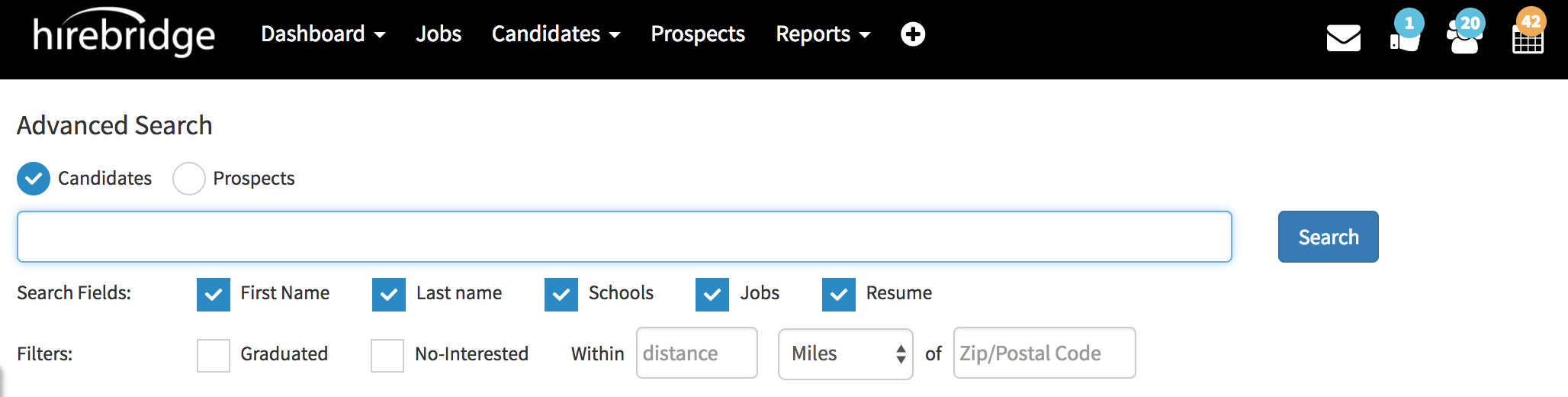This screenshot has width=1568, height=397.
Task: Click the Zip/Postal Code input field
Action: [1044, 353]
